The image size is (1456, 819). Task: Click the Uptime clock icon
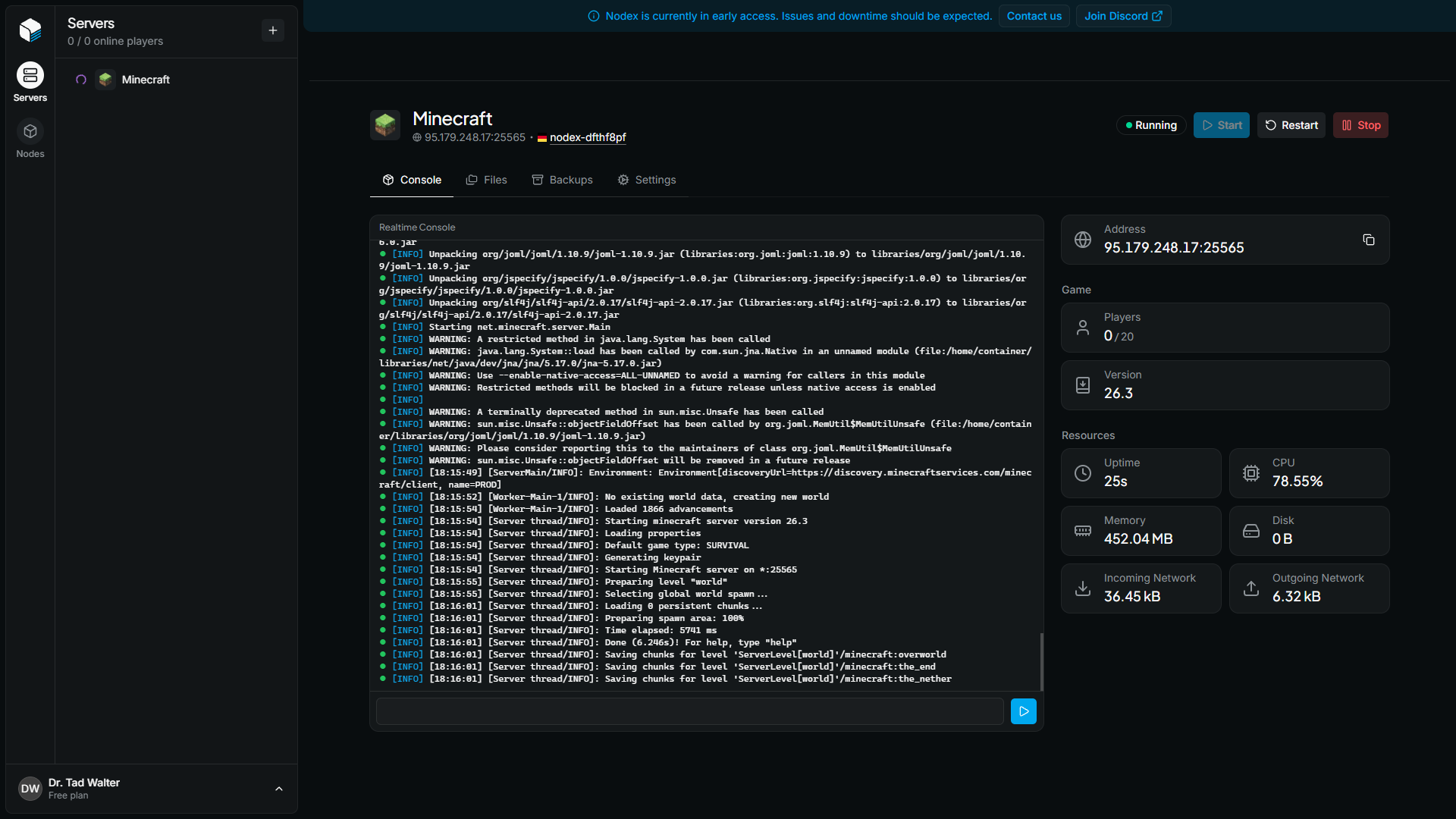click(x=1083, y=473)
